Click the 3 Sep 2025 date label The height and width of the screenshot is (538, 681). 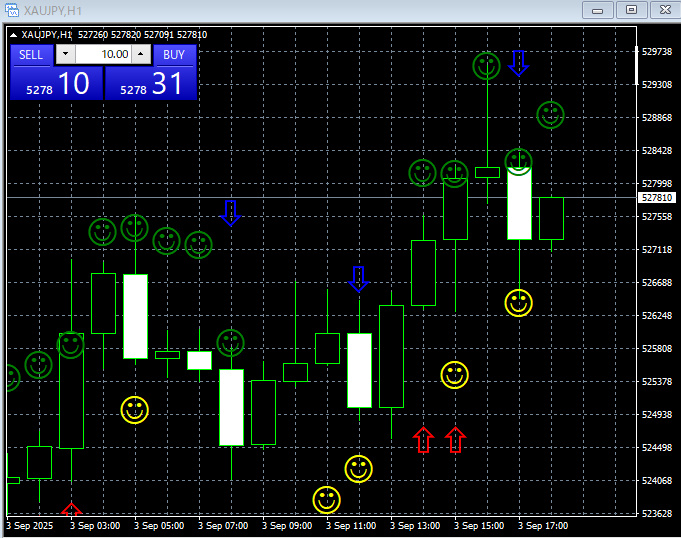click(x=30, y=526)
